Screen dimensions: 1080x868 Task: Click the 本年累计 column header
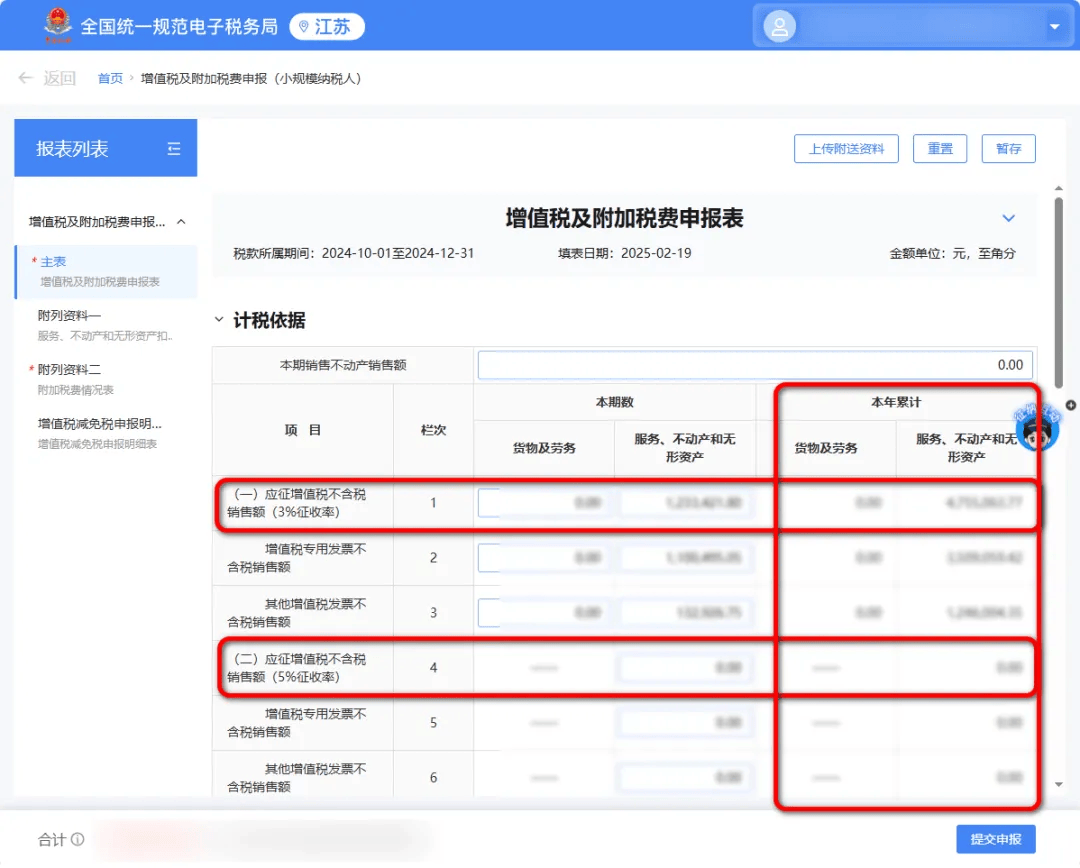point(895,402)
